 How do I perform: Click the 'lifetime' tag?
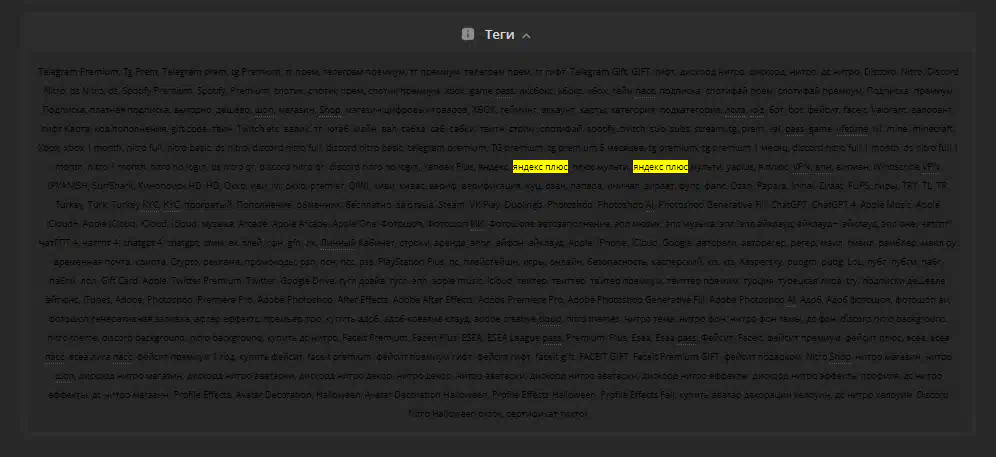pos(851,129)
